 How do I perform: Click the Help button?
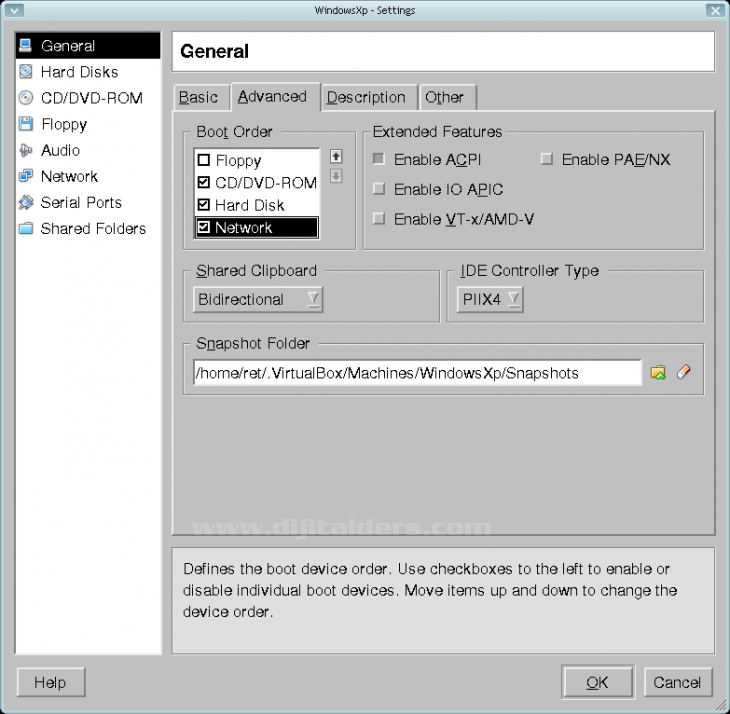pos(51,682)
